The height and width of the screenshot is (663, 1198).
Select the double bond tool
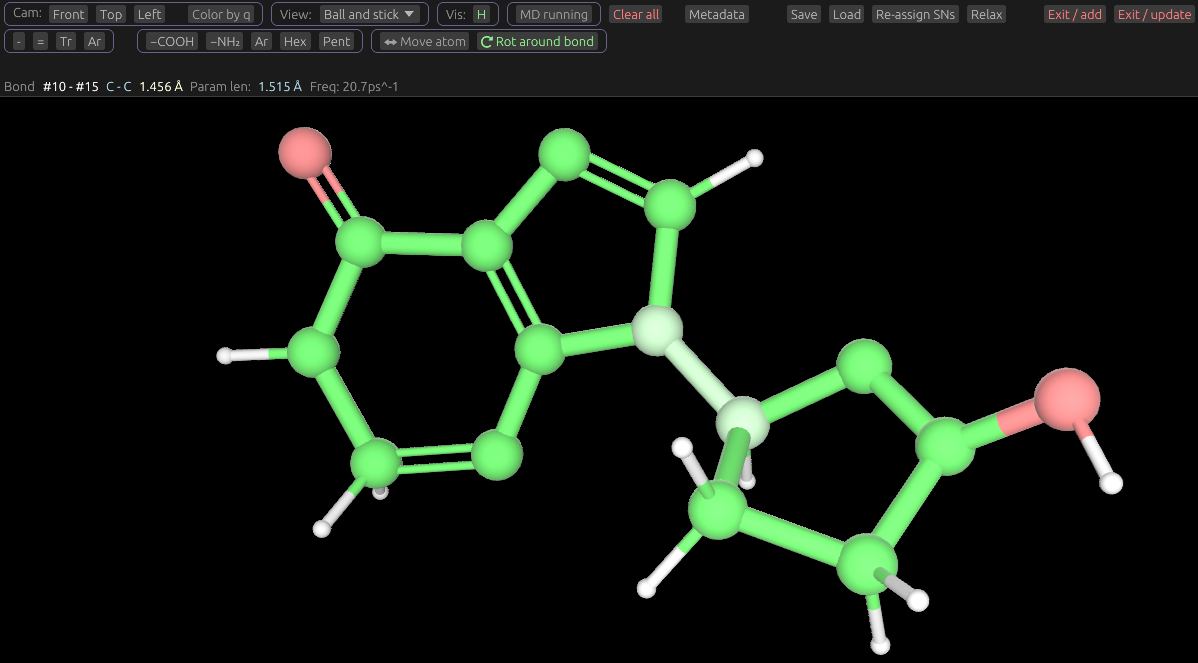pos(40,41)
